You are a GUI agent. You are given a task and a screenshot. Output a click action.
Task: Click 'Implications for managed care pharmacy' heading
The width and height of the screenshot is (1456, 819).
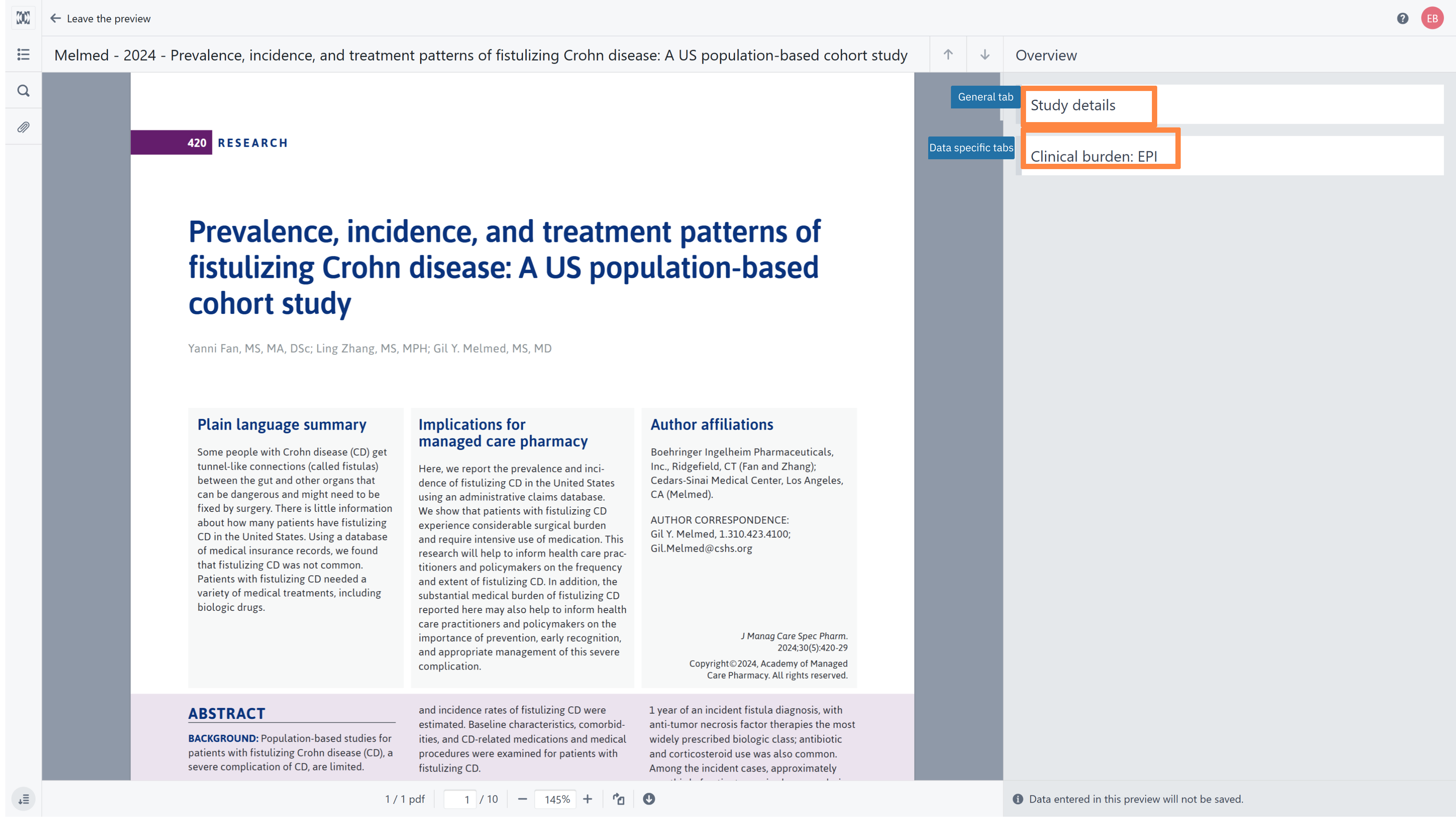point(503,433)
